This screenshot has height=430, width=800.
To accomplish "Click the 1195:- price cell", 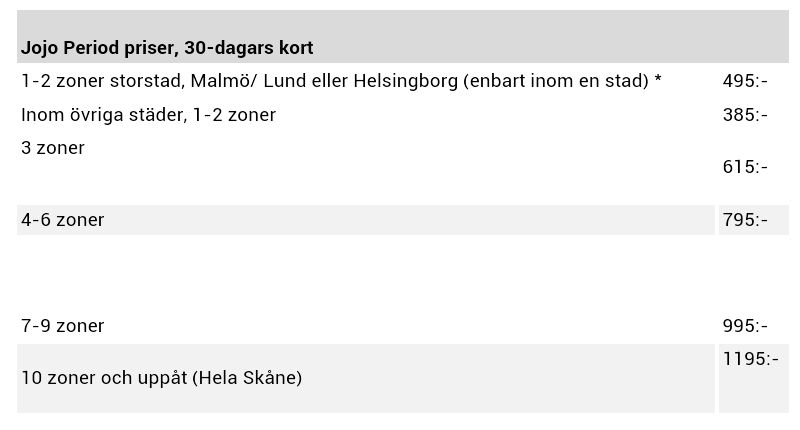I will pyautogui.click(x=754, y=378).
